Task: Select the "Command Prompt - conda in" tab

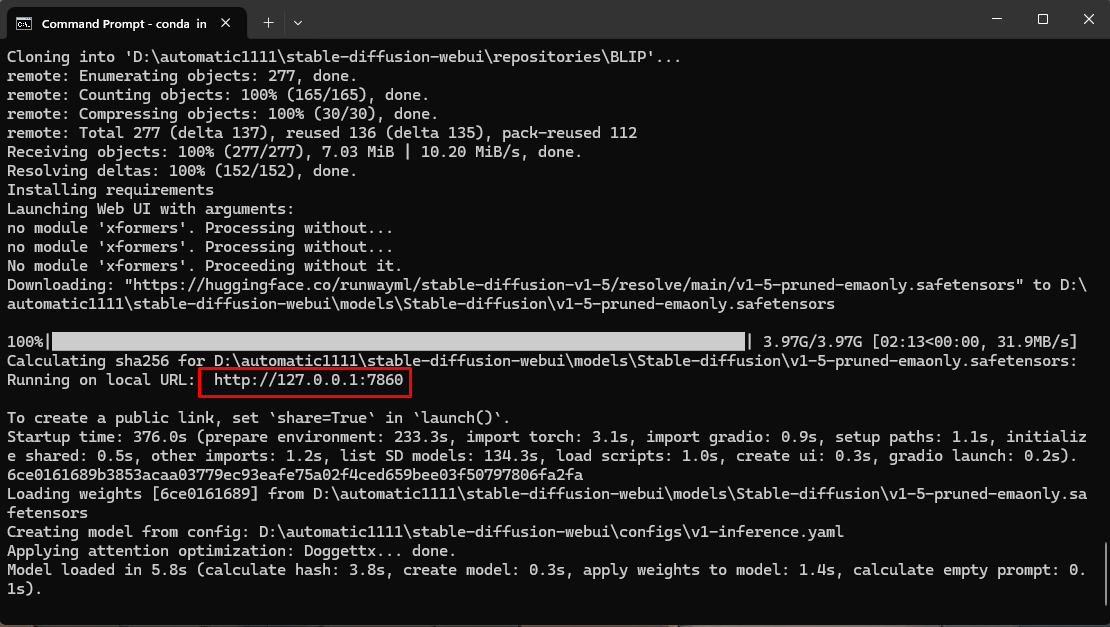Action: pyautogui.click(x=118, y=22)
